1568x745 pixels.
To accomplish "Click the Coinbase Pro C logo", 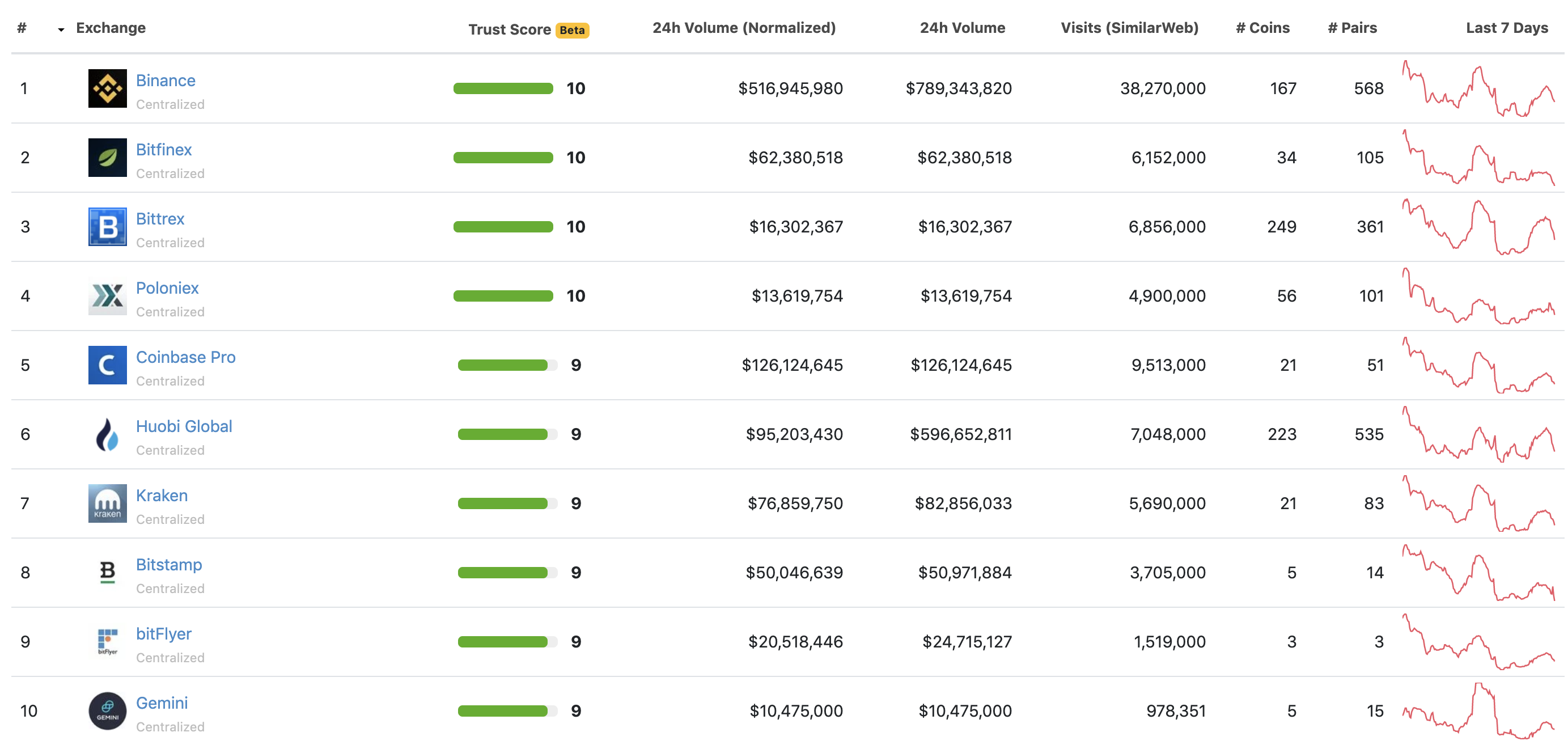I will tap(107, 365).
